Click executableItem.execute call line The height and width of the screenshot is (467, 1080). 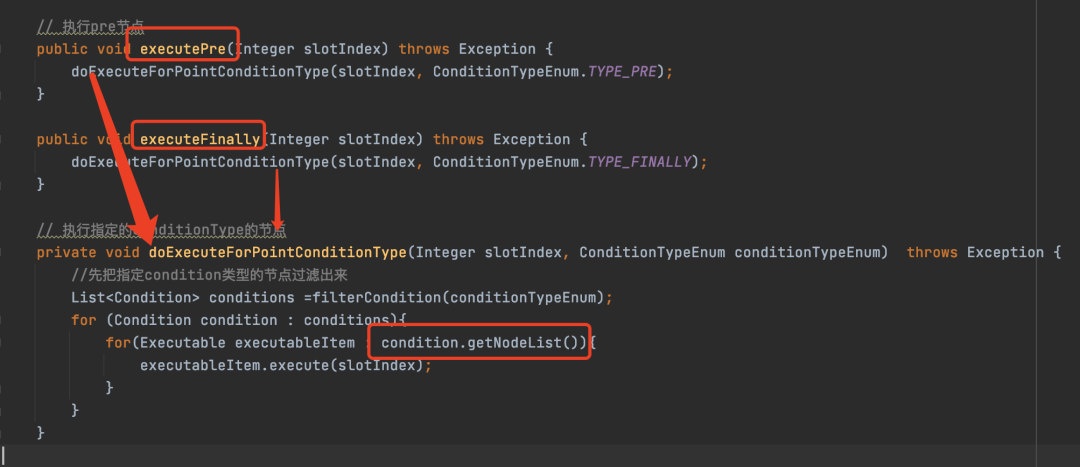point(286,366)
